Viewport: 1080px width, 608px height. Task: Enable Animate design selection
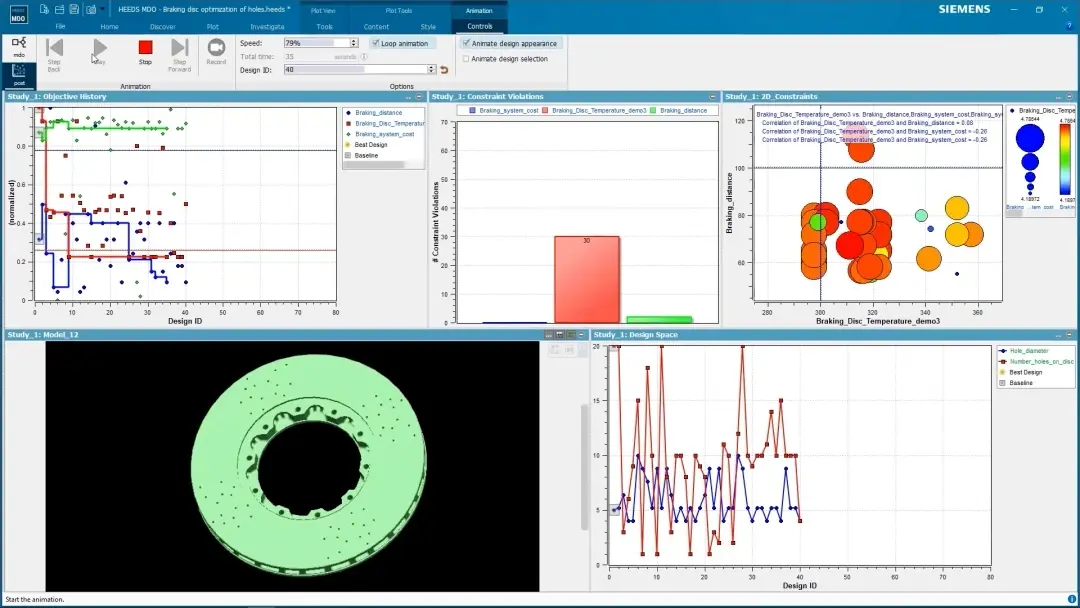point(466,59)
